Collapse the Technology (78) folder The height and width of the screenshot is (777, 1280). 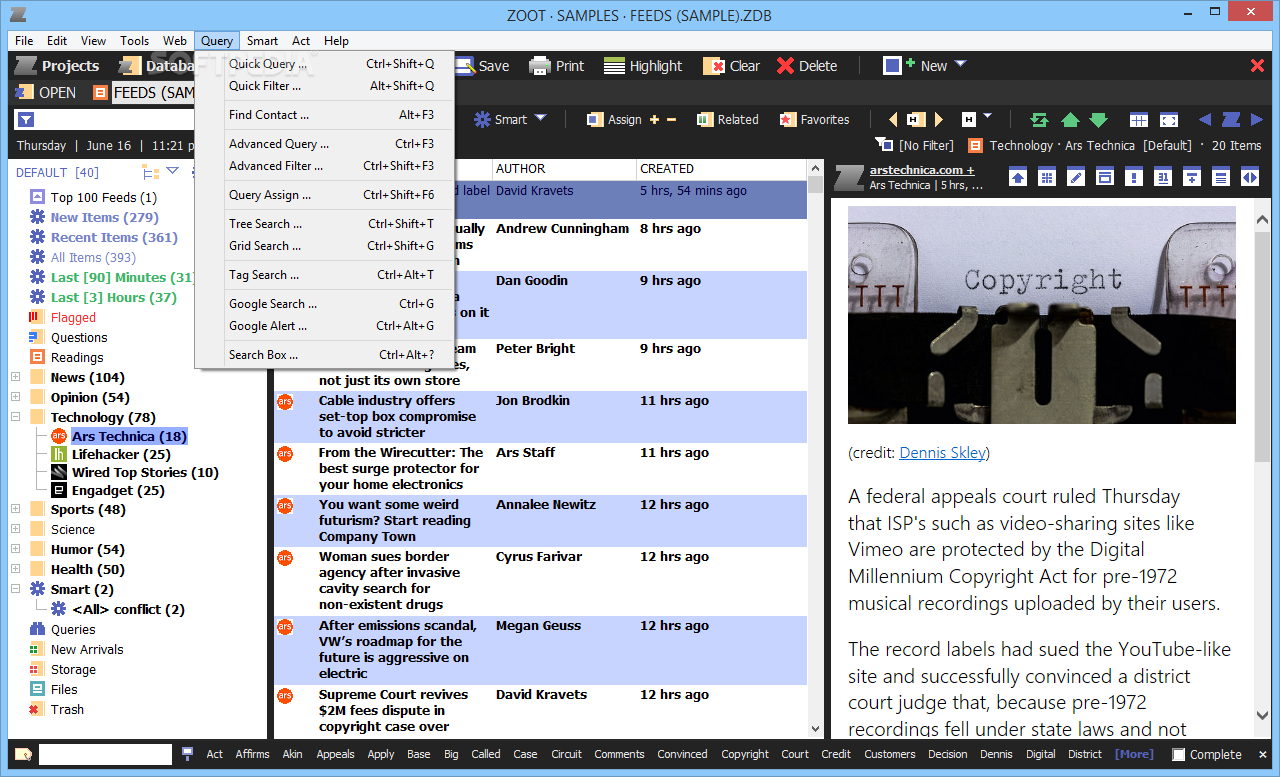(x=15, y=417)
